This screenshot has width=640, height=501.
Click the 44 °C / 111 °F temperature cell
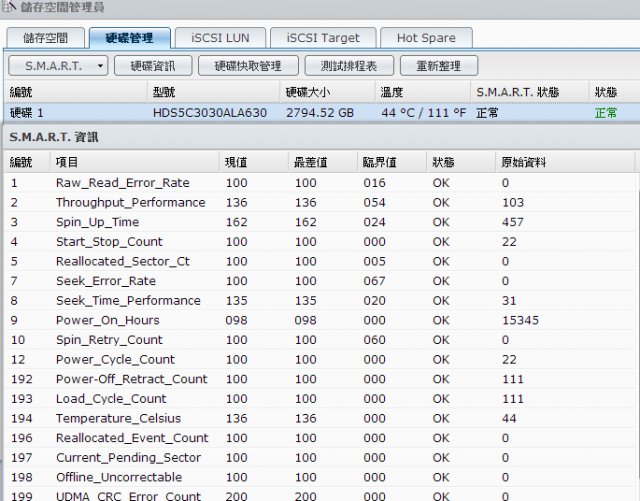tap(423, 113)
